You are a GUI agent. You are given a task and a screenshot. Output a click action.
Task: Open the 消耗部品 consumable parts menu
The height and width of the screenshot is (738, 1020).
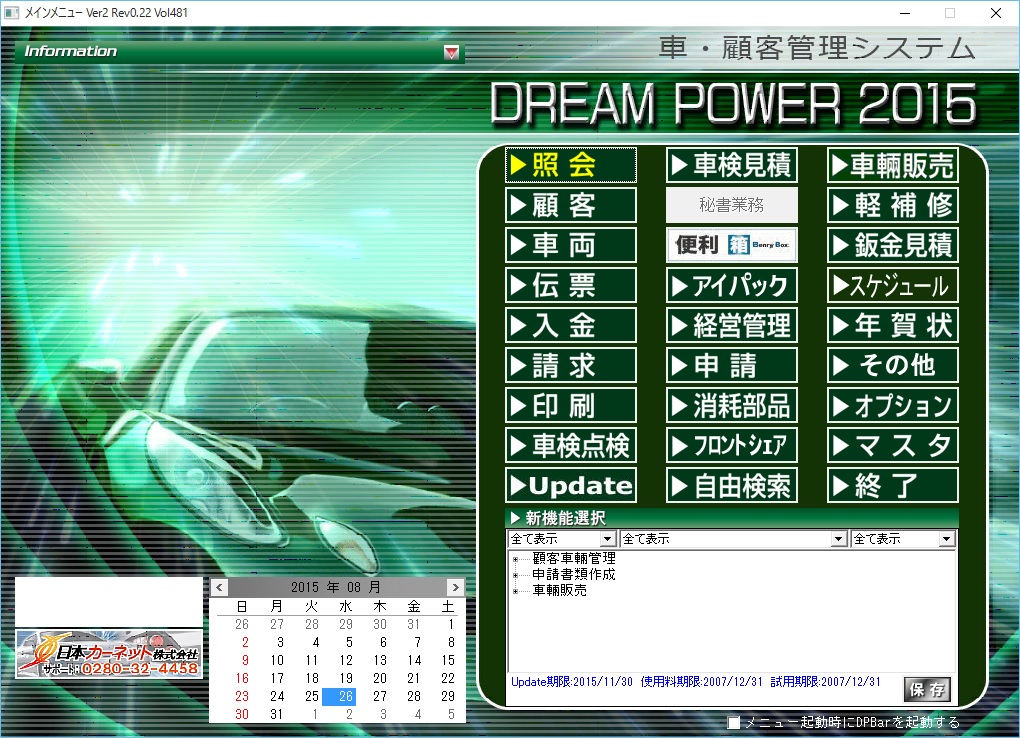pos(732,405)
